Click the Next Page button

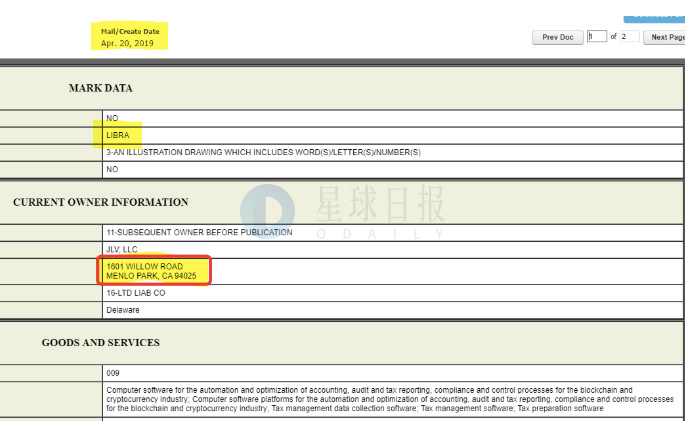tap(664, 38)
